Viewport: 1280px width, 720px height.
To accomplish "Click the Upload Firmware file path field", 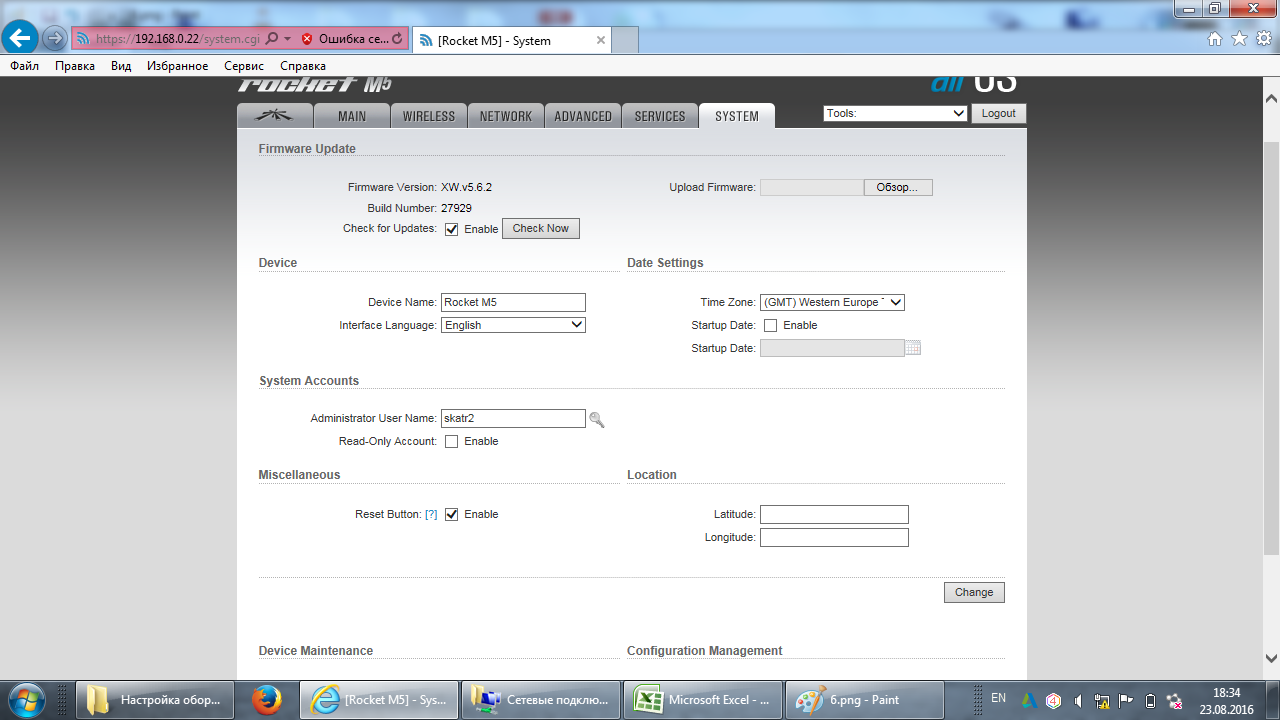I will point(812,187).
